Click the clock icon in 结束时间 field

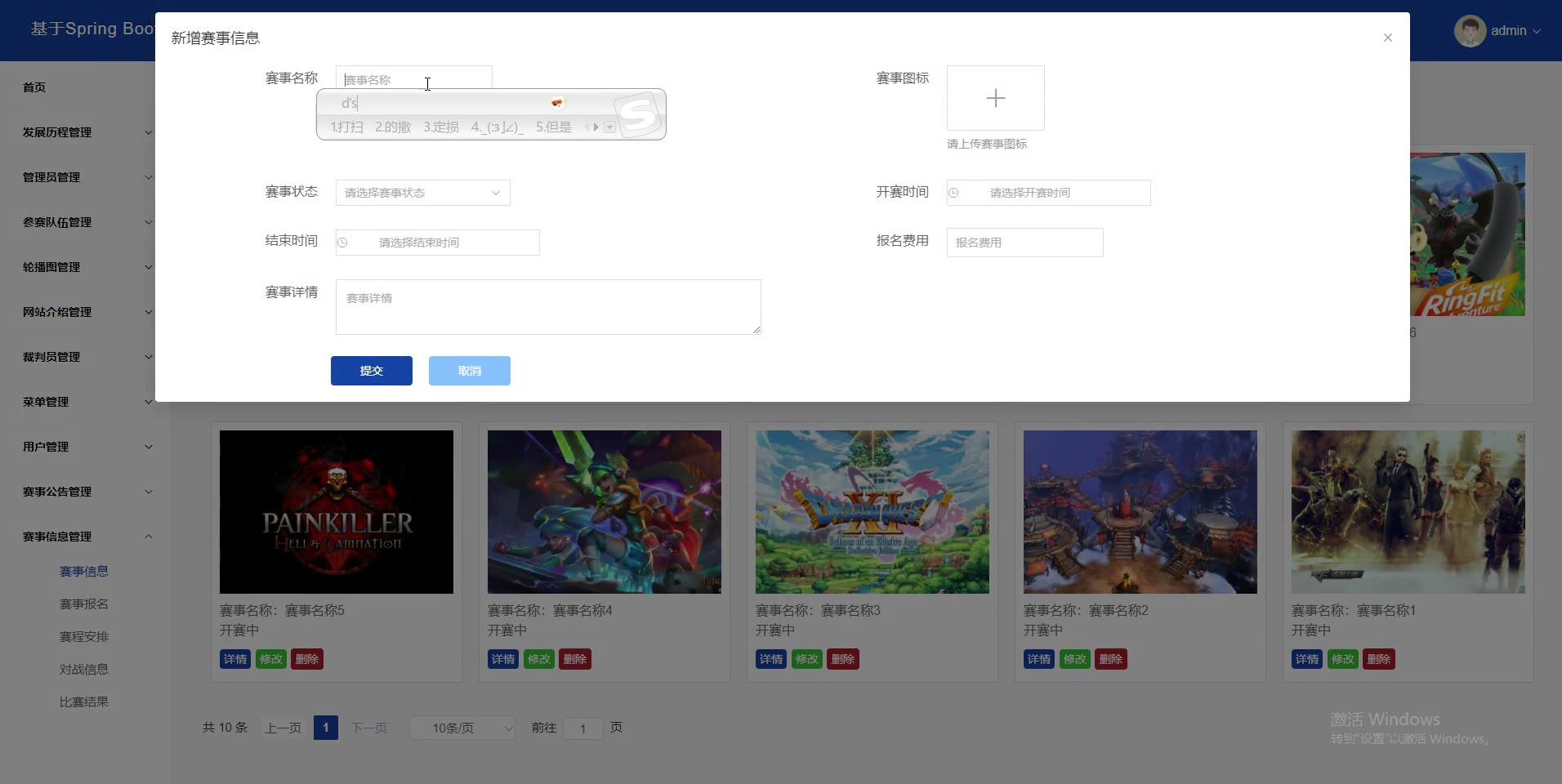(342, 243)
